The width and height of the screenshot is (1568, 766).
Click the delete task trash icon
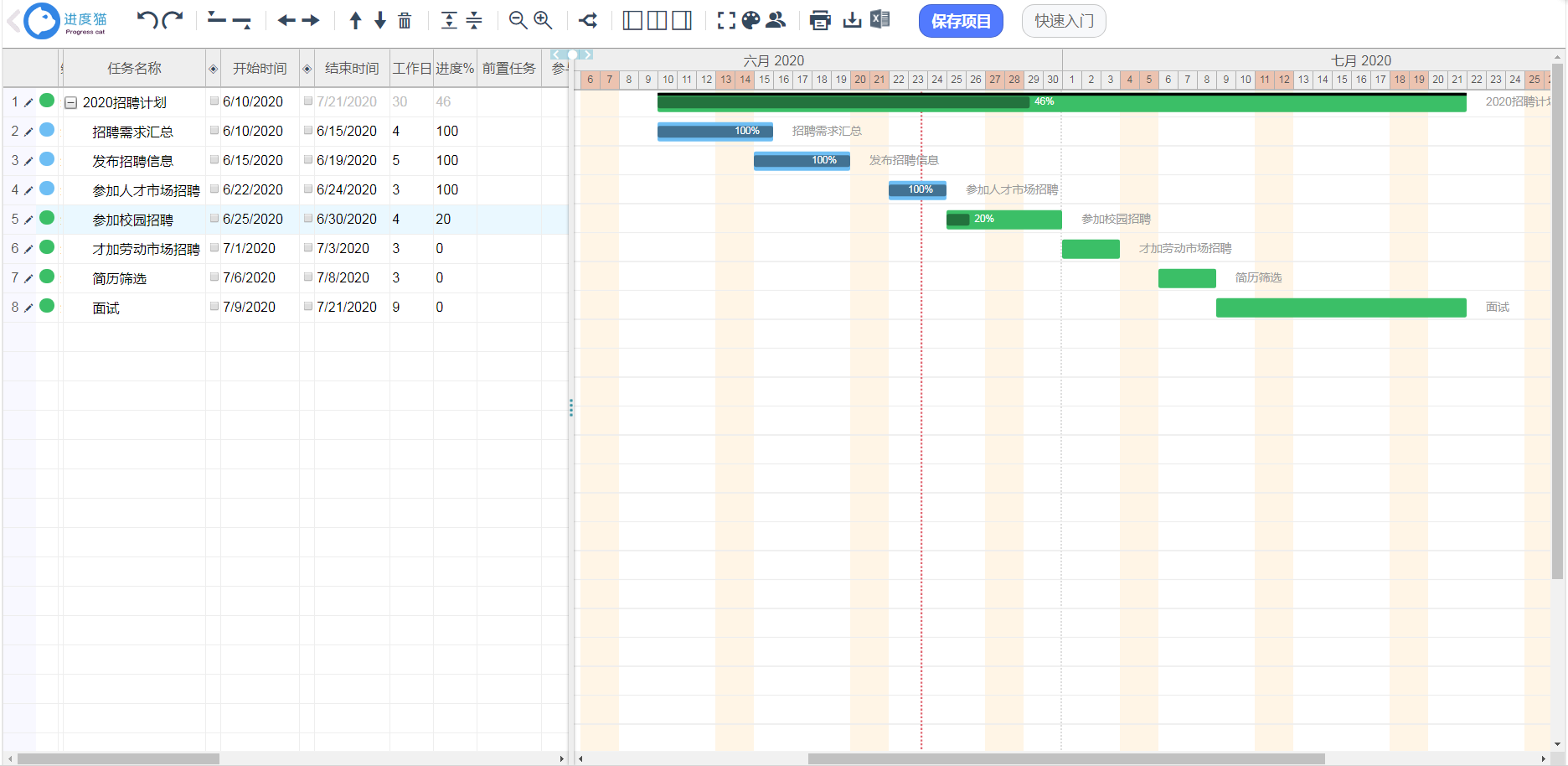point(405,21)
